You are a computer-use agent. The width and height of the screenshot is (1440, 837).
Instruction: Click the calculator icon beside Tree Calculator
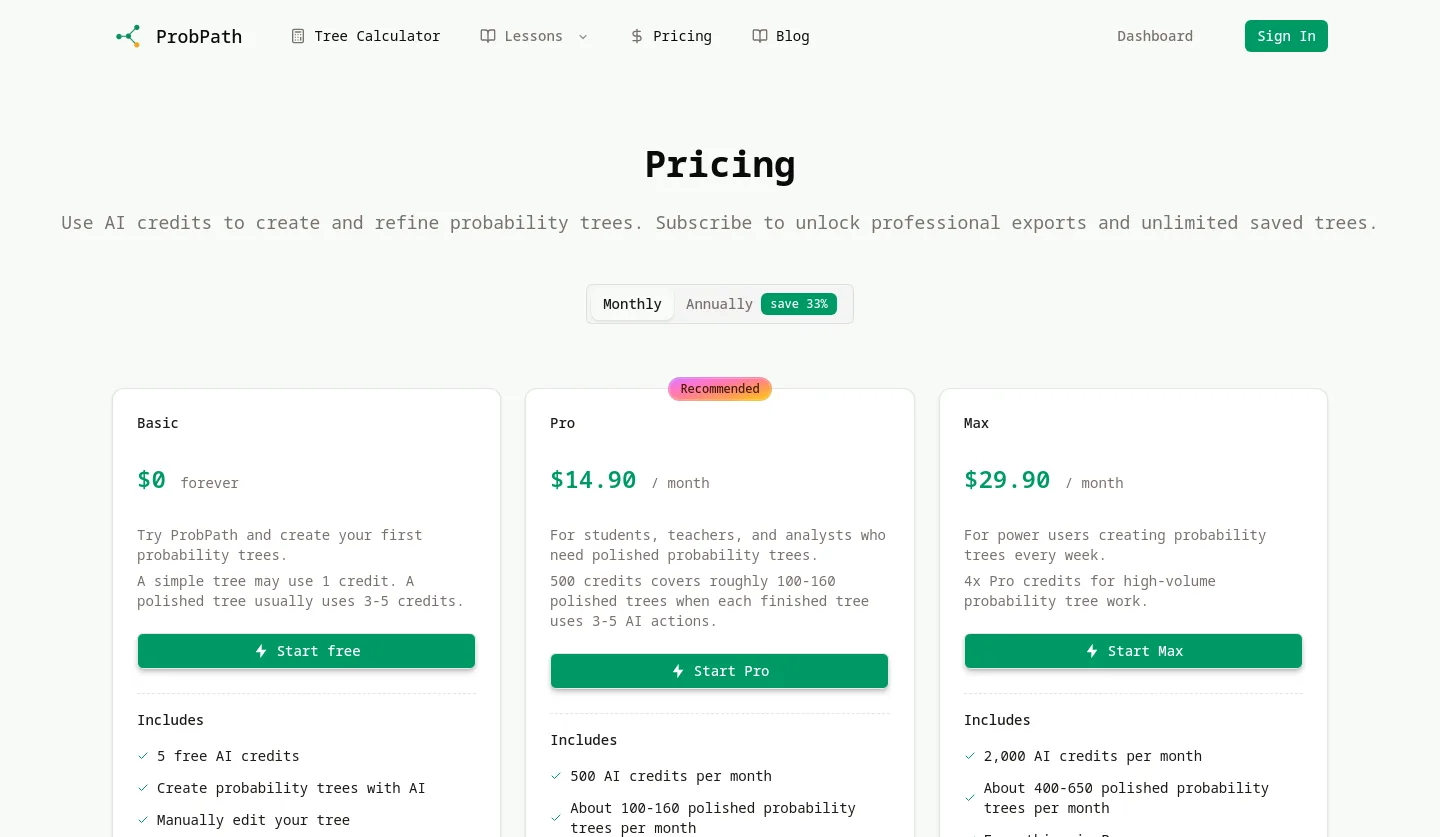pos(298,36)
